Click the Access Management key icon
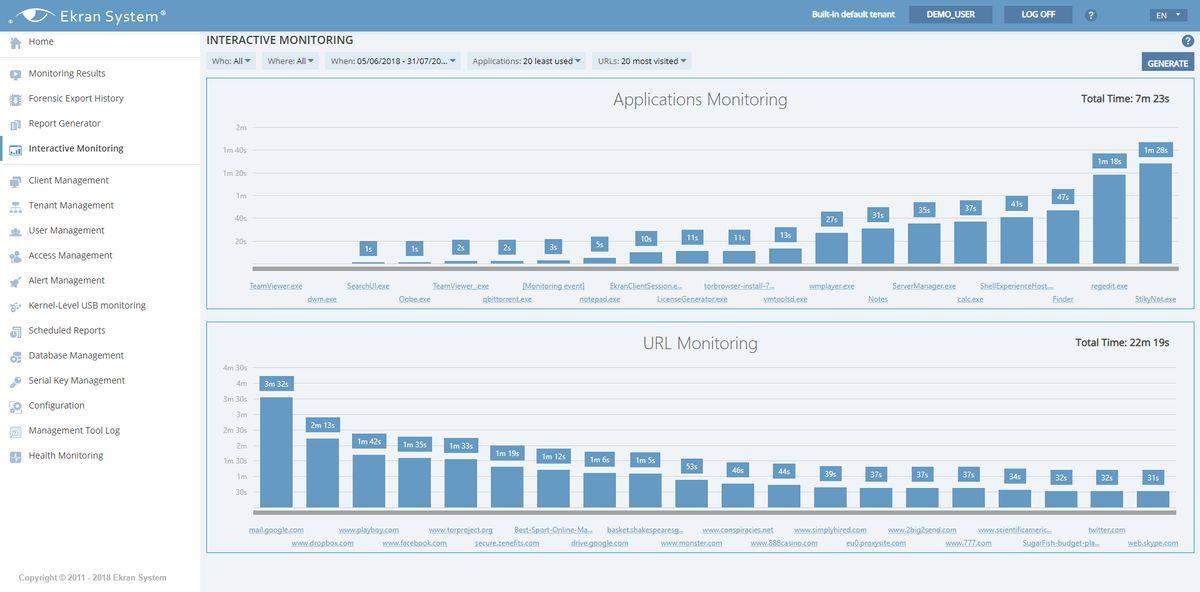Screen dimensions: 1200x592 coord(15,256)
